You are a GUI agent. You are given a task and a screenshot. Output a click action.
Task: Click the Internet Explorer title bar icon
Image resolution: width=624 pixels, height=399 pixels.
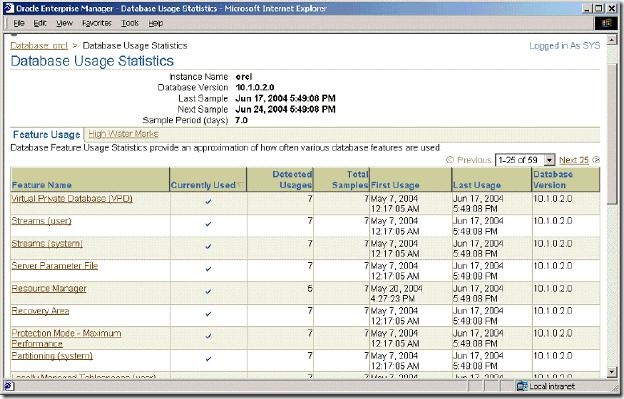[9, 8]
